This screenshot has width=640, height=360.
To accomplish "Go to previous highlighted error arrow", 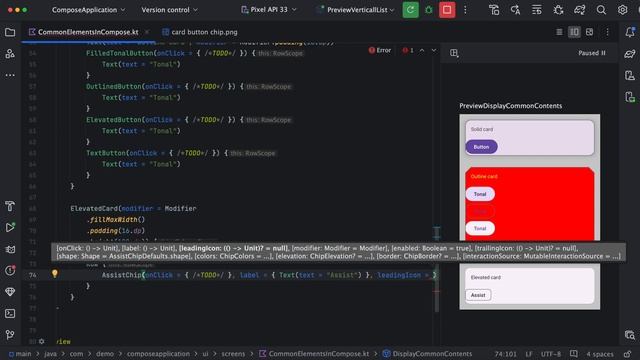I will coord(422,50).
